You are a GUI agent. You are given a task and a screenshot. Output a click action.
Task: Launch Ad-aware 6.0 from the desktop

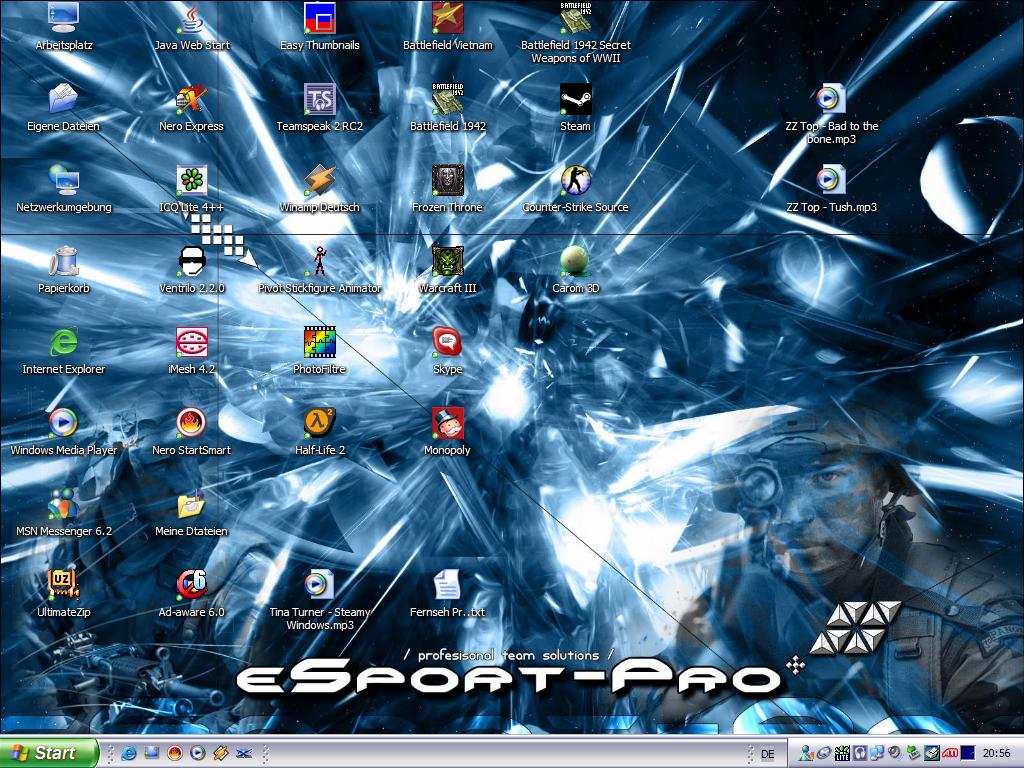coord(191,594)
